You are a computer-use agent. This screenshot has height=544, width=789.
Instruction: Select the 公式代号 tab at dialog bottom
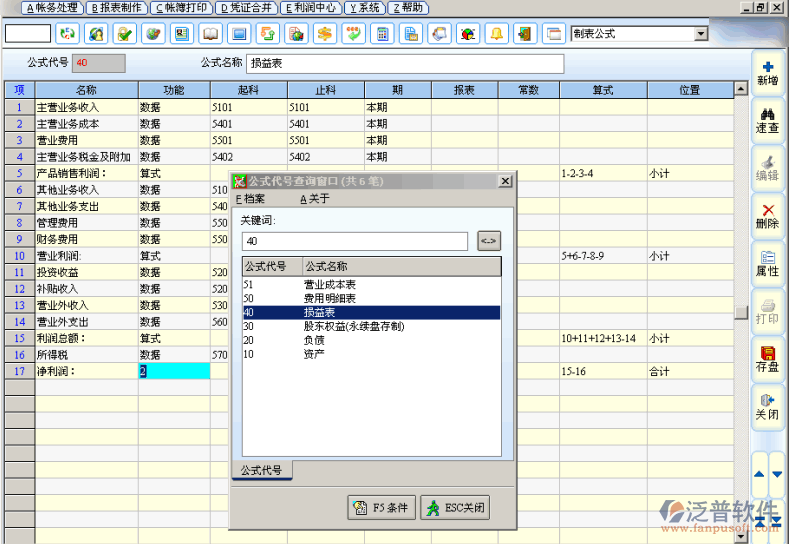coord(262,470)
